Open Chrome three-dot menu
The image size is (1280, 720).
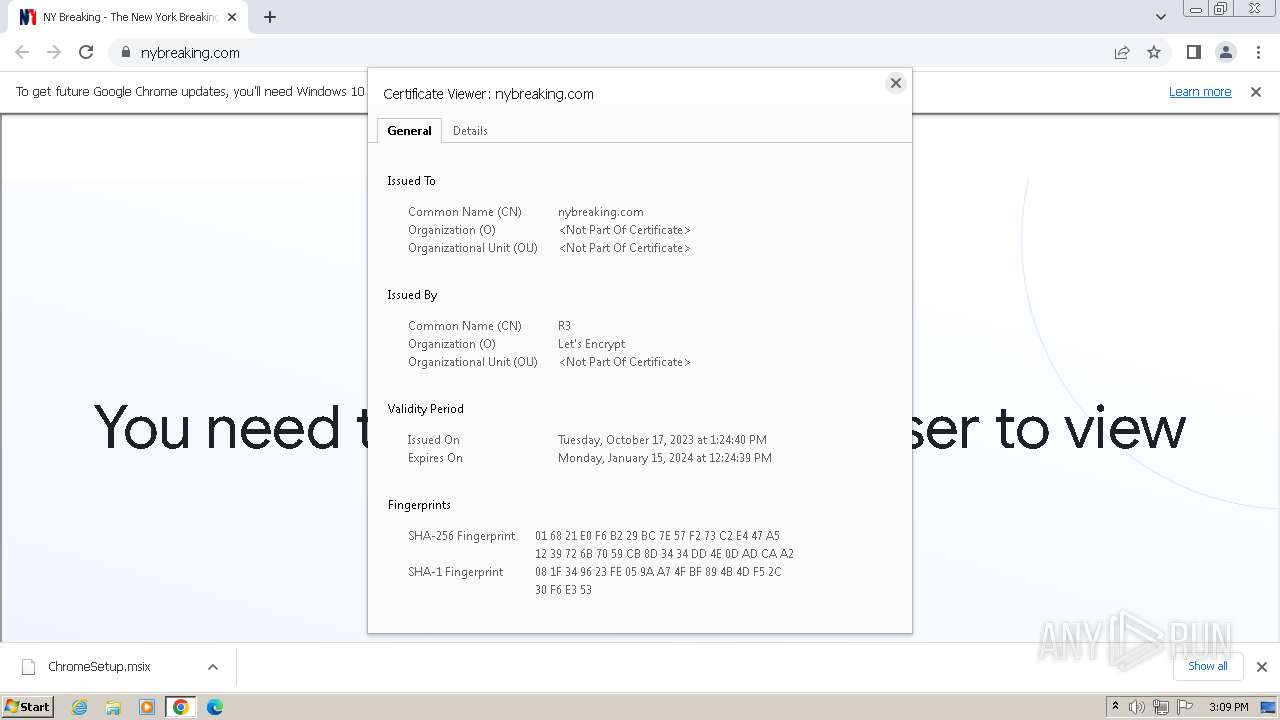click(x=1258, y=52)
